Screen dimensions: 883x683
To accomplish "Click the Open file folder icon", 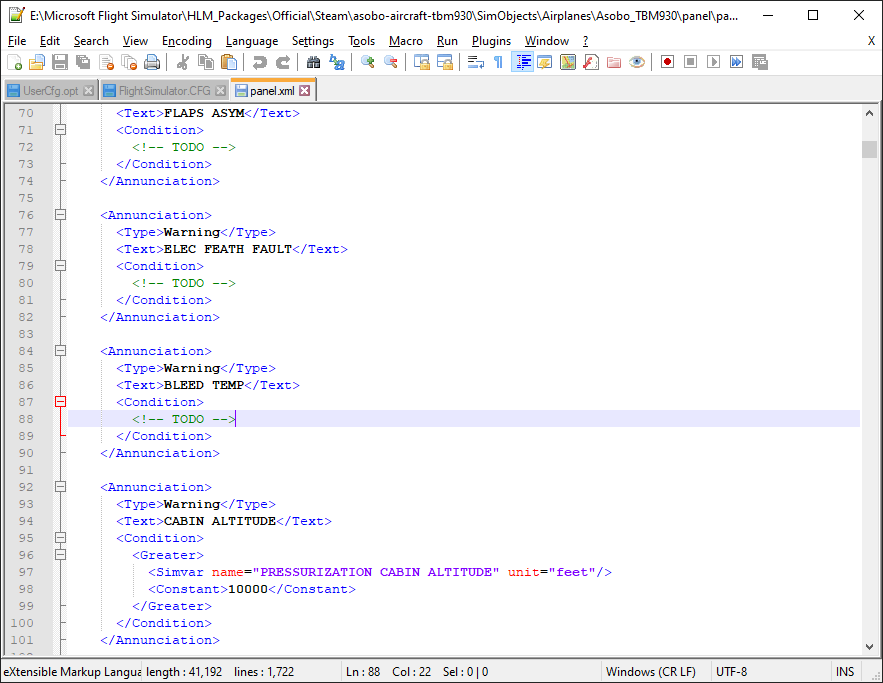I will [x=37, y=62].
